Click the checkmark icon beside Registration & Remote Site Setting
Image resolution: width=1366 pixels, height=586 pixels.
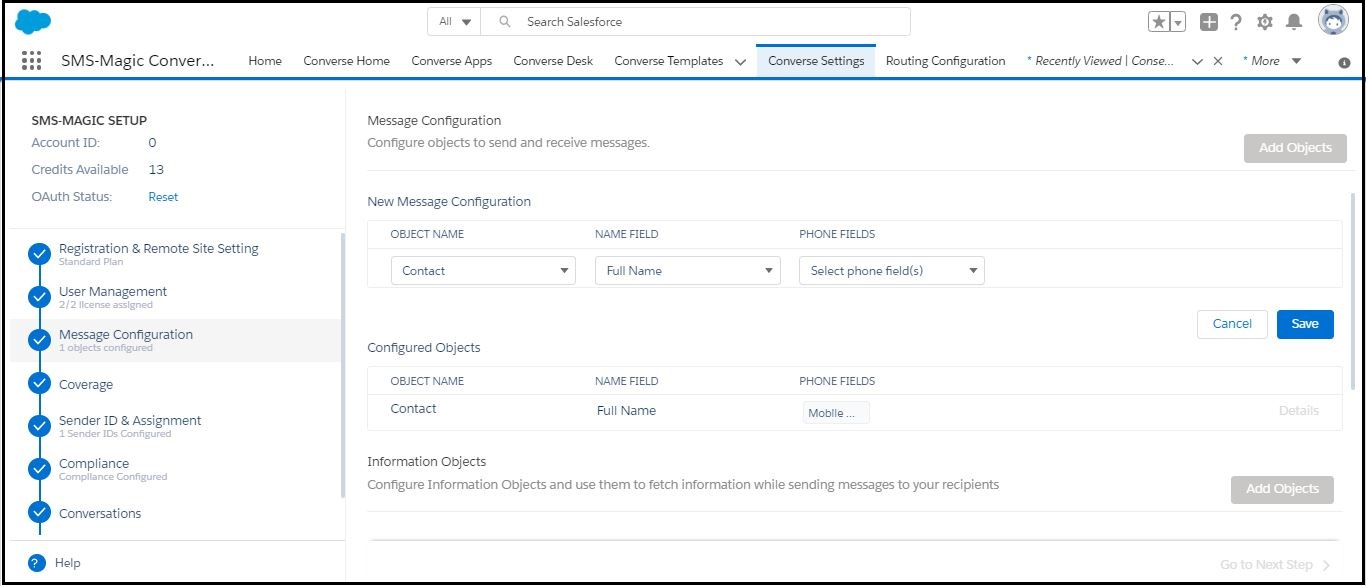[39, 254]
